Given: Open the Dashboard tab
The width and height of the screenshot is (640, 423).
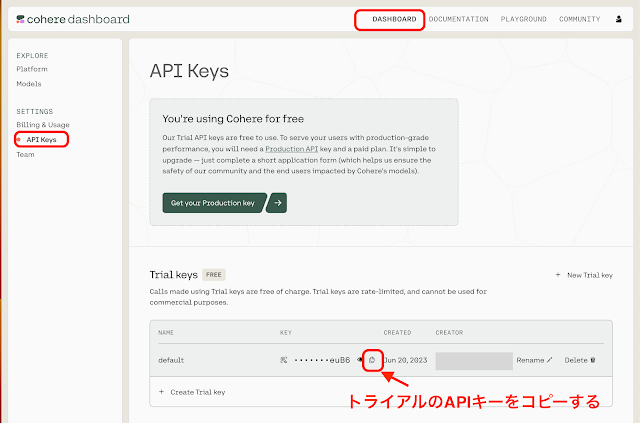Looking at the screenshot, I should pos(394,19).
